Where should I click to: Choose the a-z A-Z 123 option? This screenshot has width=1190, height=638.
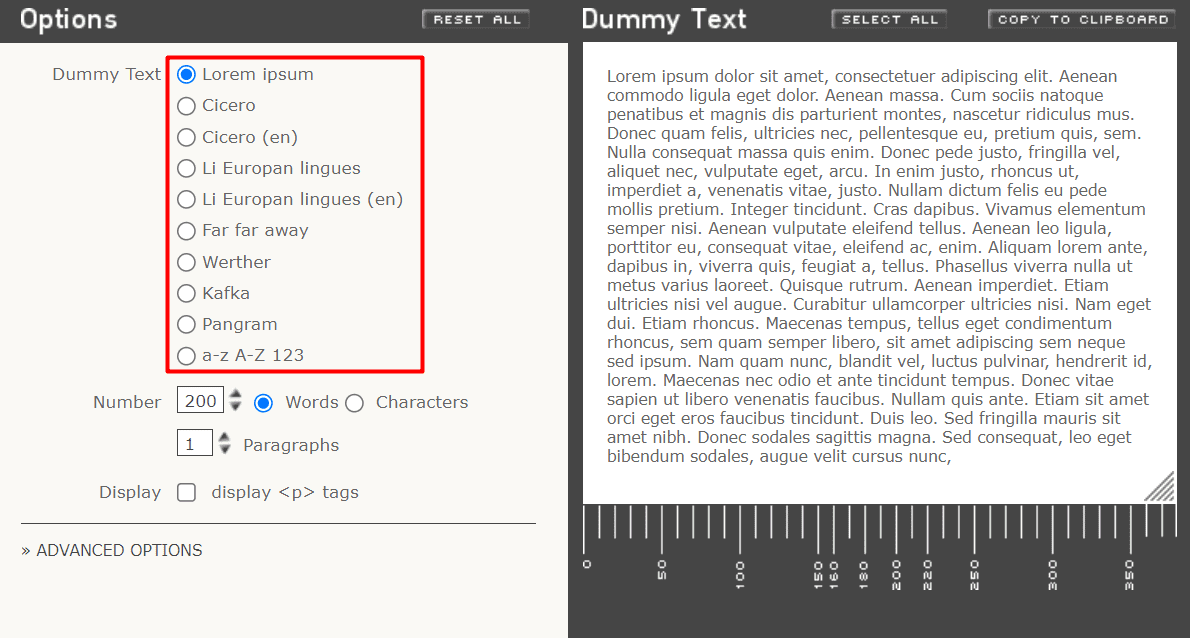pos(186,356)
